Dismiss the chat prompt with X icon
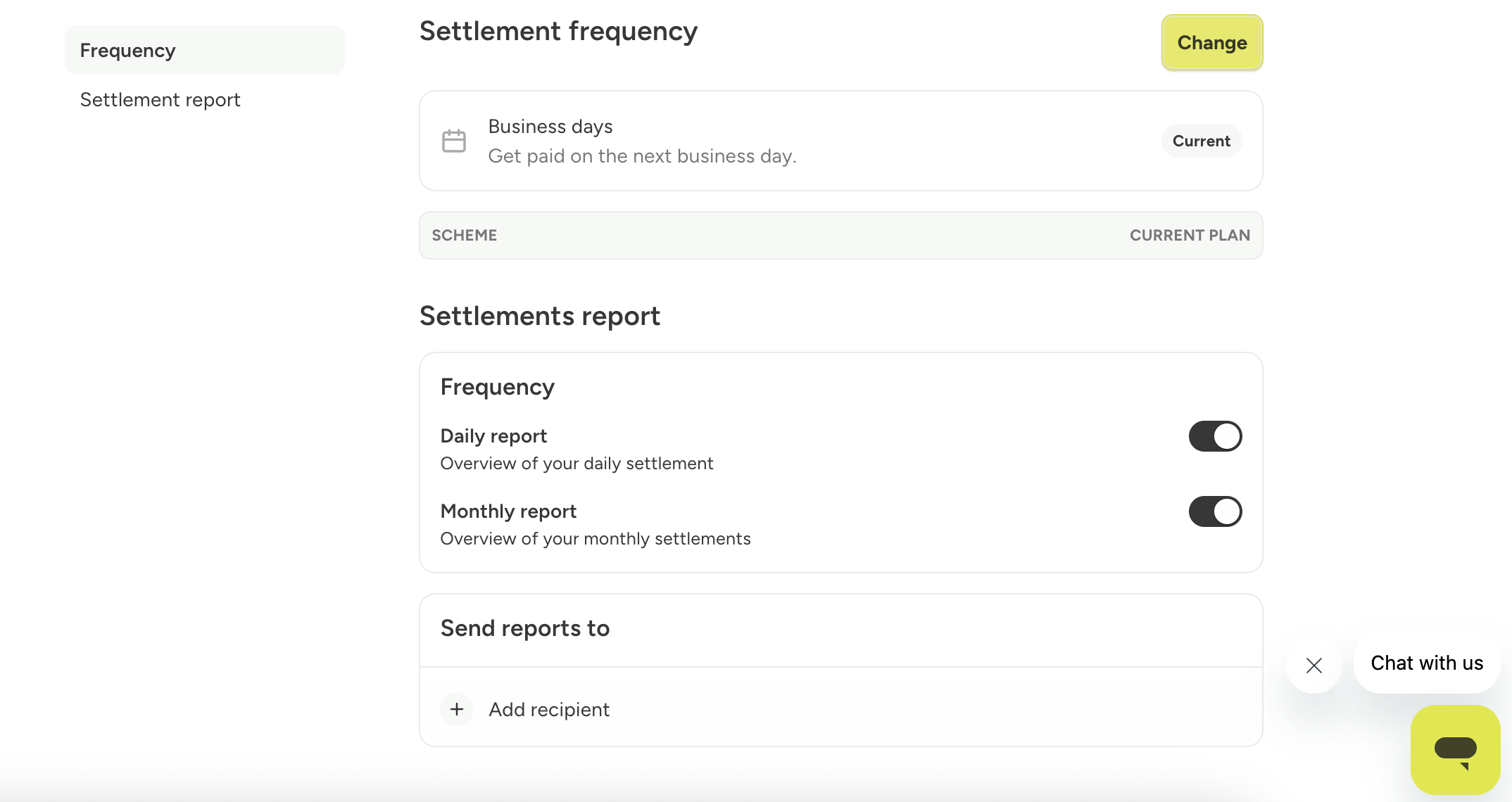This screenshot has height=802, width=1512. (1313, 665)
